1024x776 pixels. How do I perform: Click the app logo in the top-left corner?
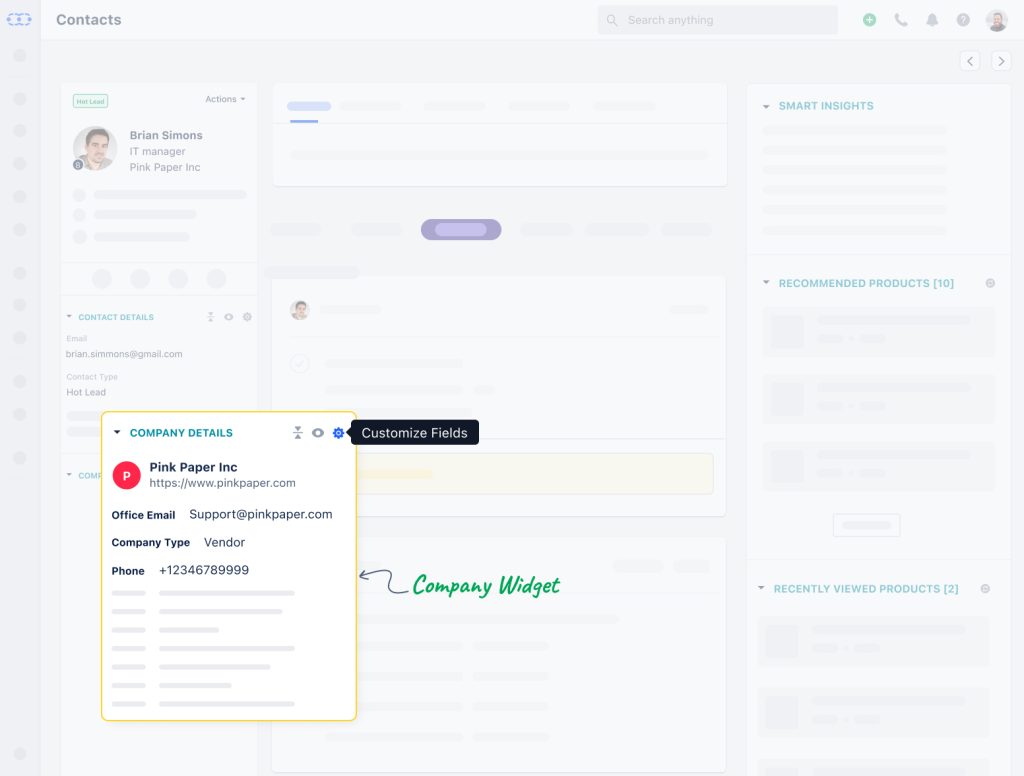click(x=19, y=19)
